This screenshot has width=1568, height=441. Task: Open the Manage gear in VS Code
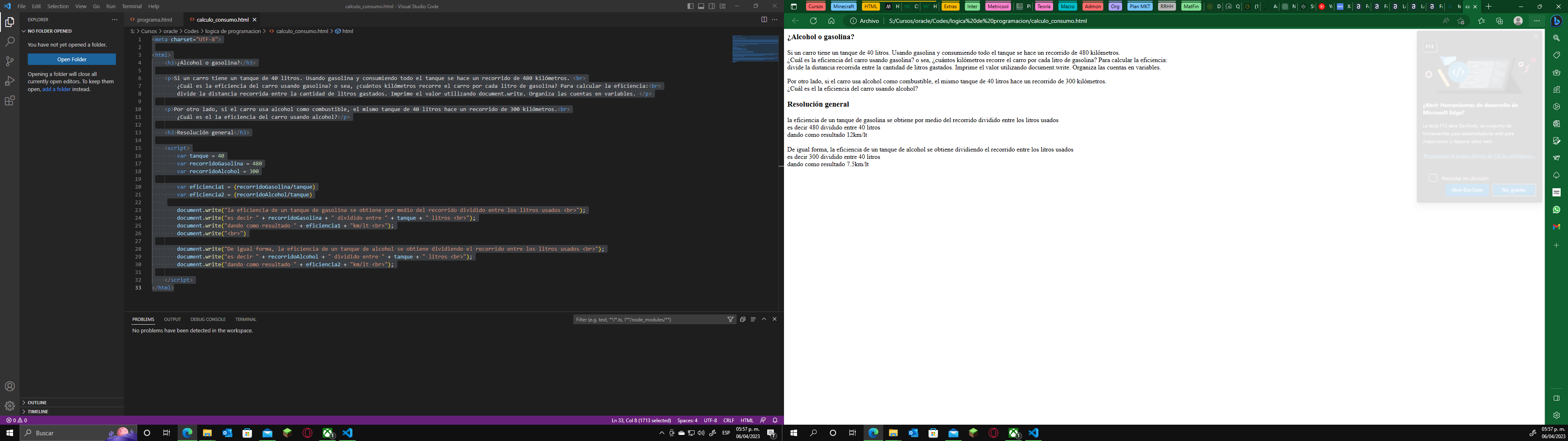[10, 405]
